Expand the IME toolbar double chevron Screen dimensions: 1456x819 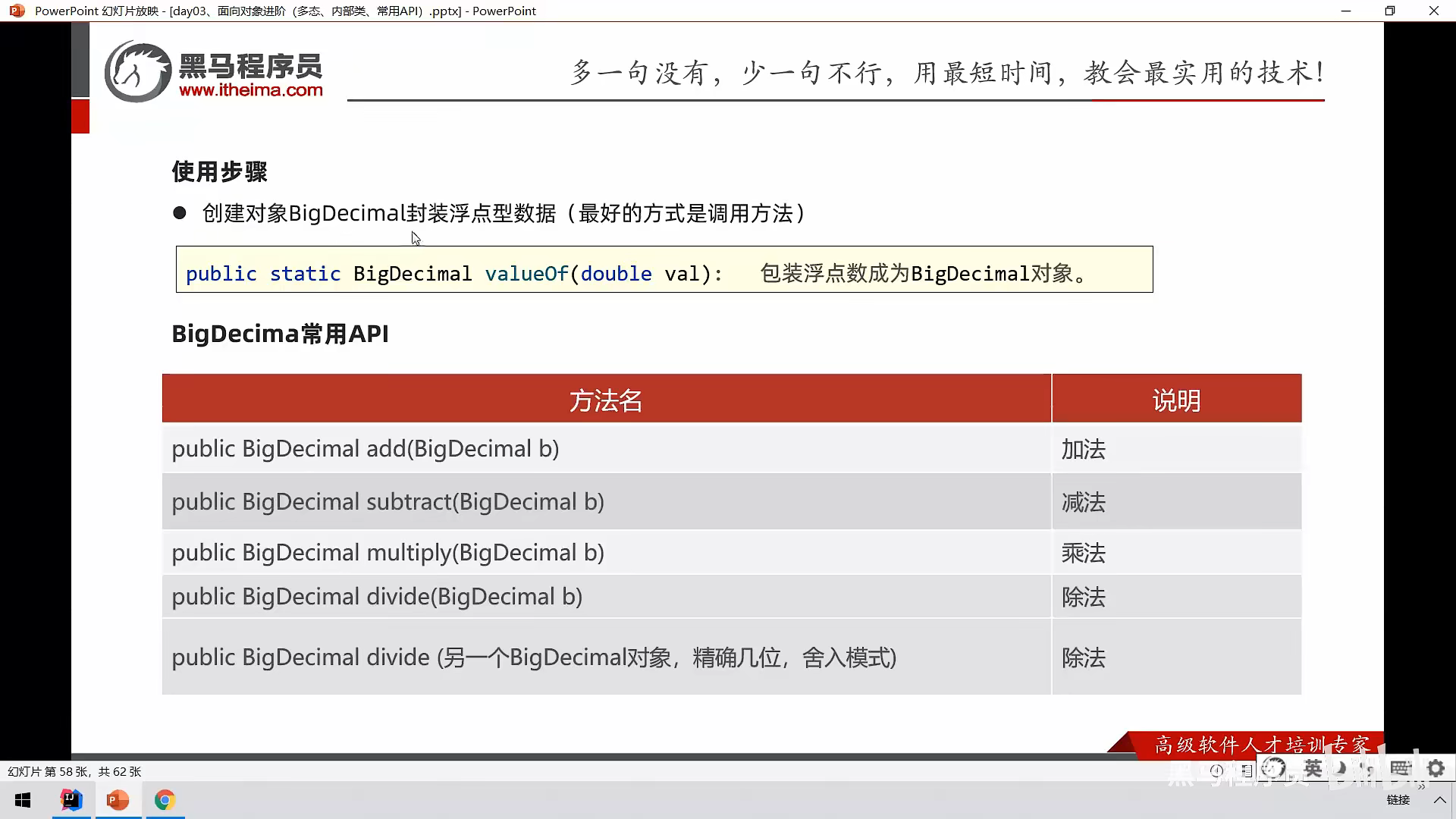coord(1421,786)
